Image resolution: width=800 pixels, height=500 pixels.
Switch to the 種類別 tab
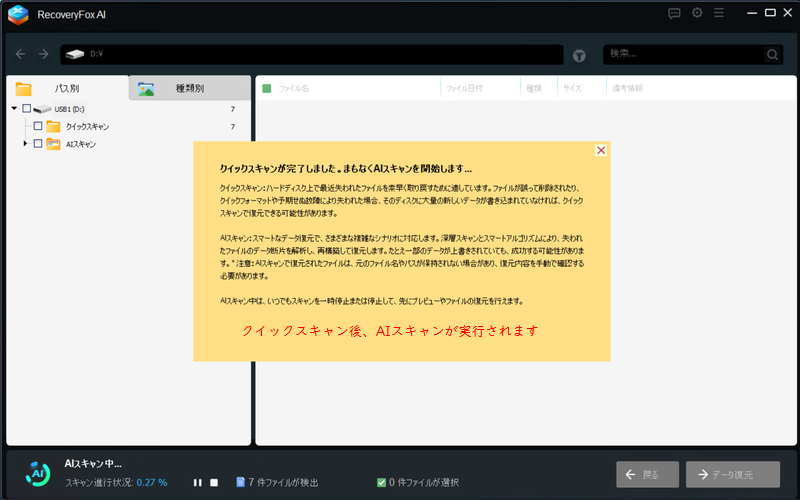189,88
